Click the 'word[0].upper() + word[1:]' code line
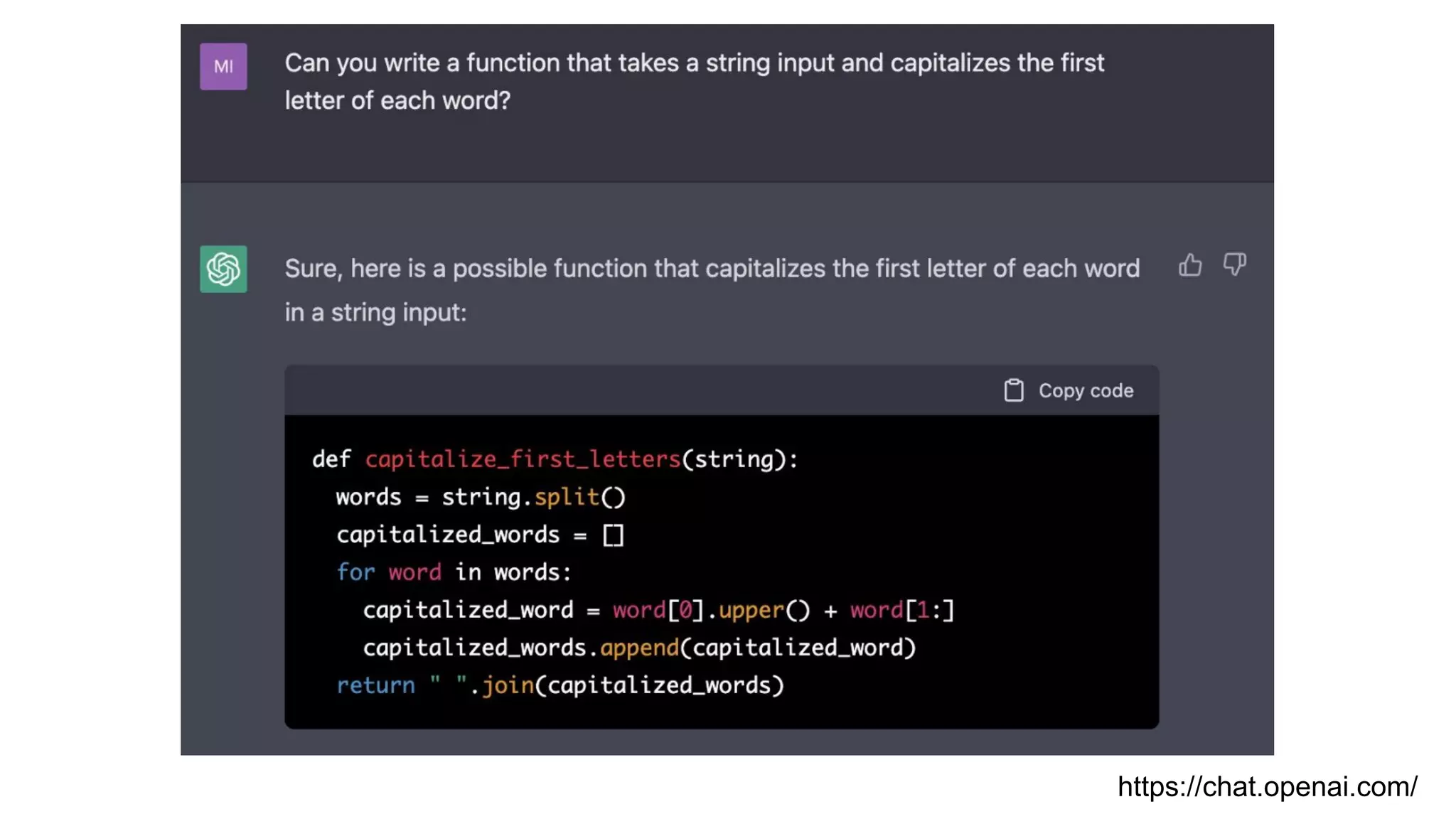This screenshot has width=1456, height=819. click(658, 610)
